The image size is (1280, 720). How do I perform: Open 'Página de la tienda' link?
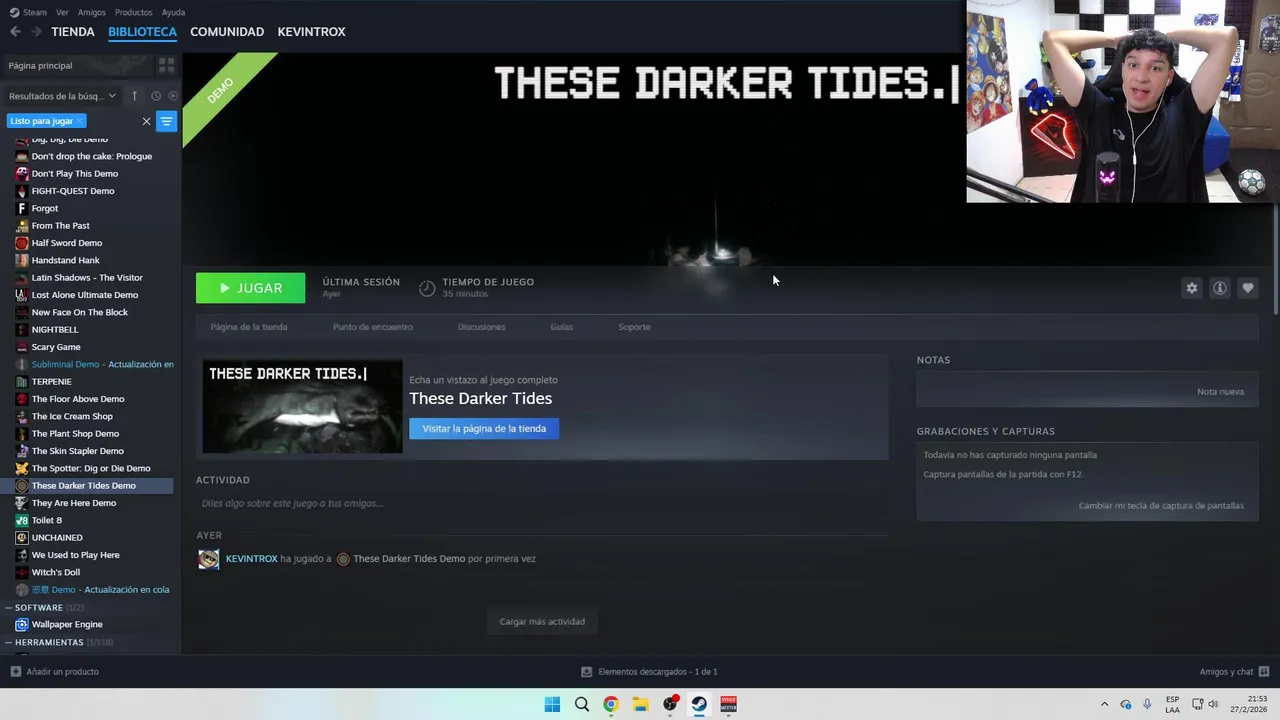pyautogui.click(x=249, y=327)
